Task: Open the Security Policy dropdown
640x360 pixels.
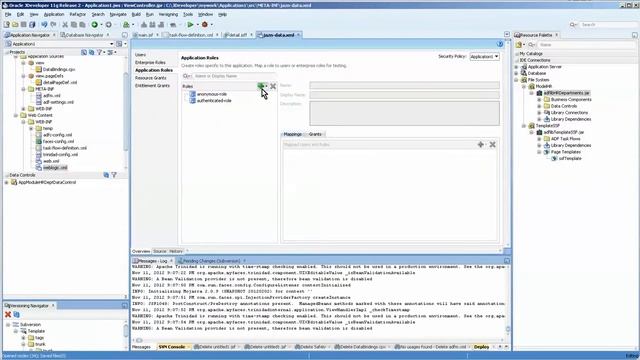Action: click(484, 57)
